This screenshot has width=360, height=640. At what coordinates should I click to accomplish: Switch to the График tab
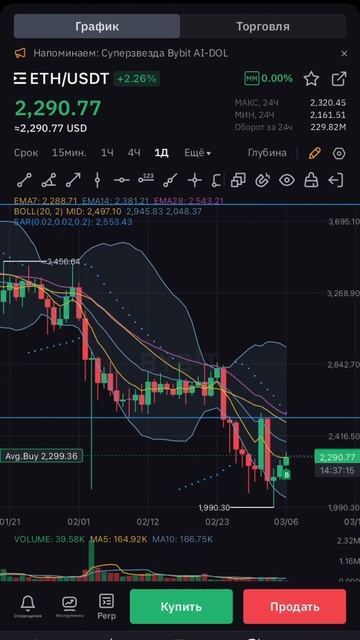(97, 27)
